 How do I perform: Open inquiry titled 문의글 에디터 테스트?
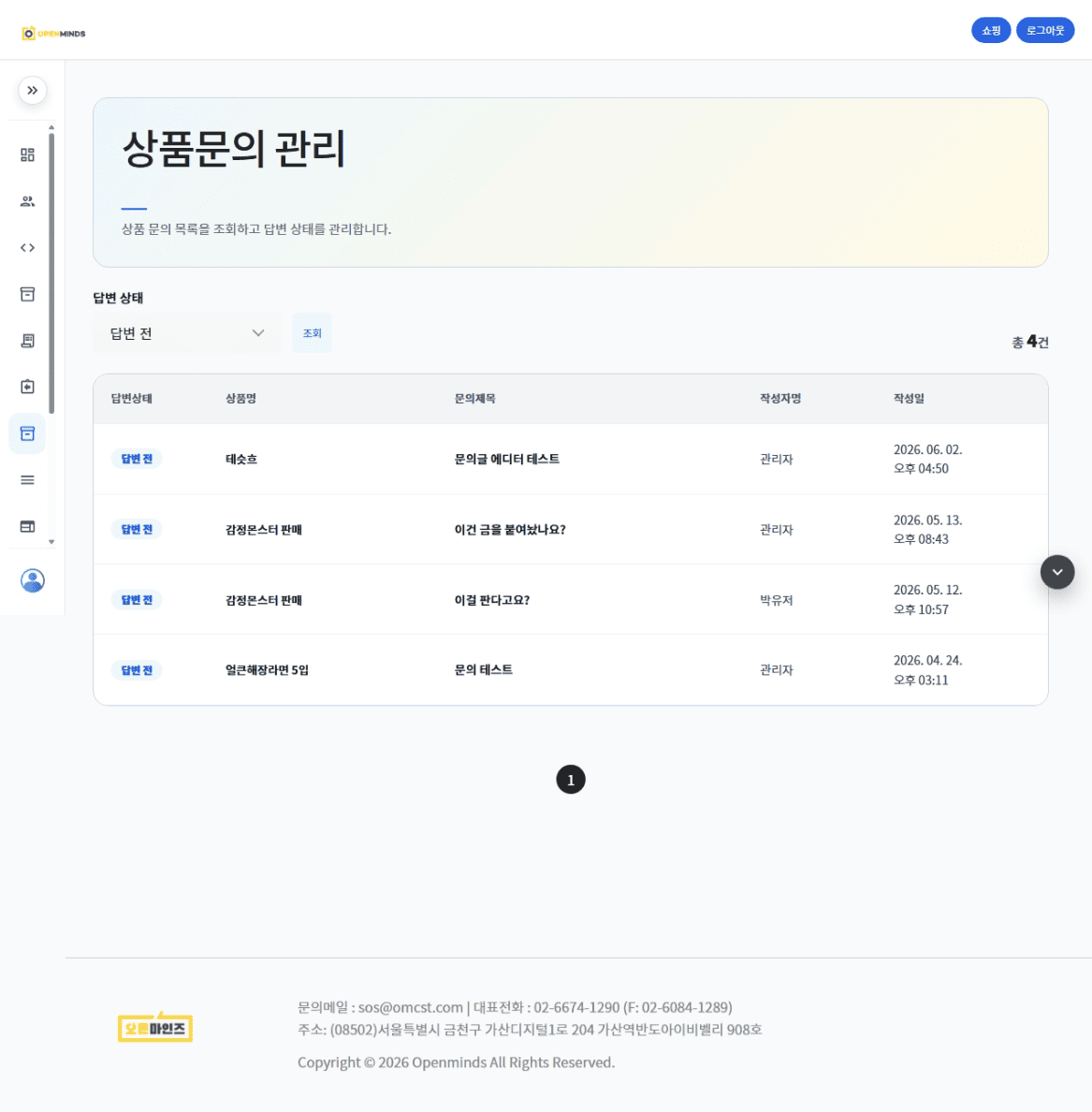tap(507, 459)
